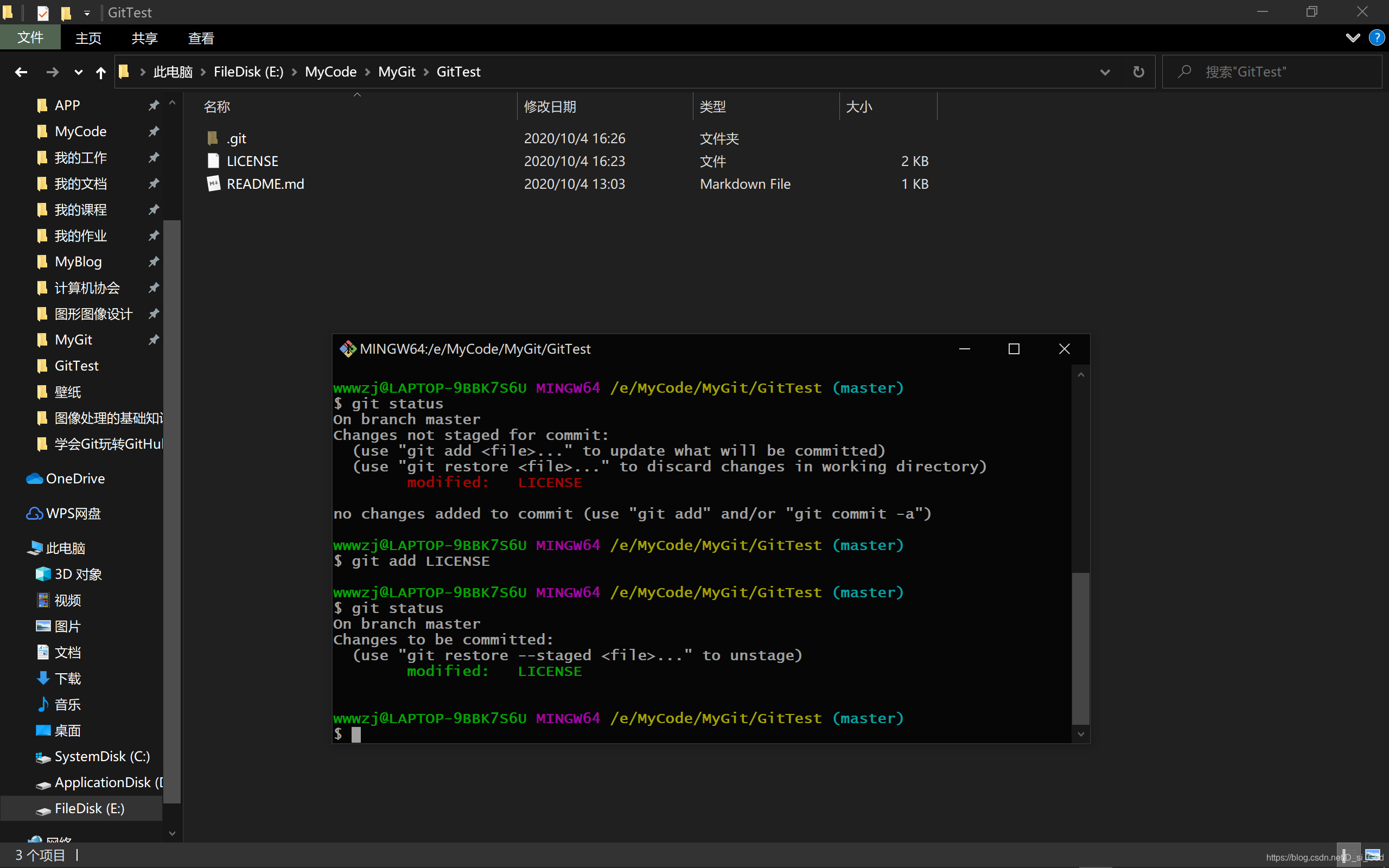Expand the ribbon with the chevron

point(1353,38)
